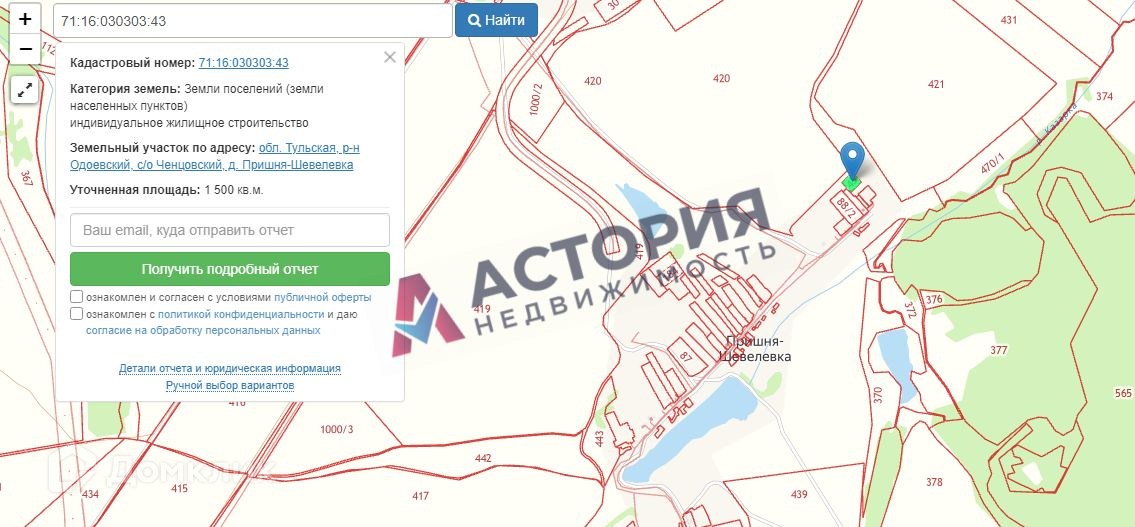Toggle fullscreen map view
Image resolution: width=1135 pixels, height=527 pixels.
point(25,90)
